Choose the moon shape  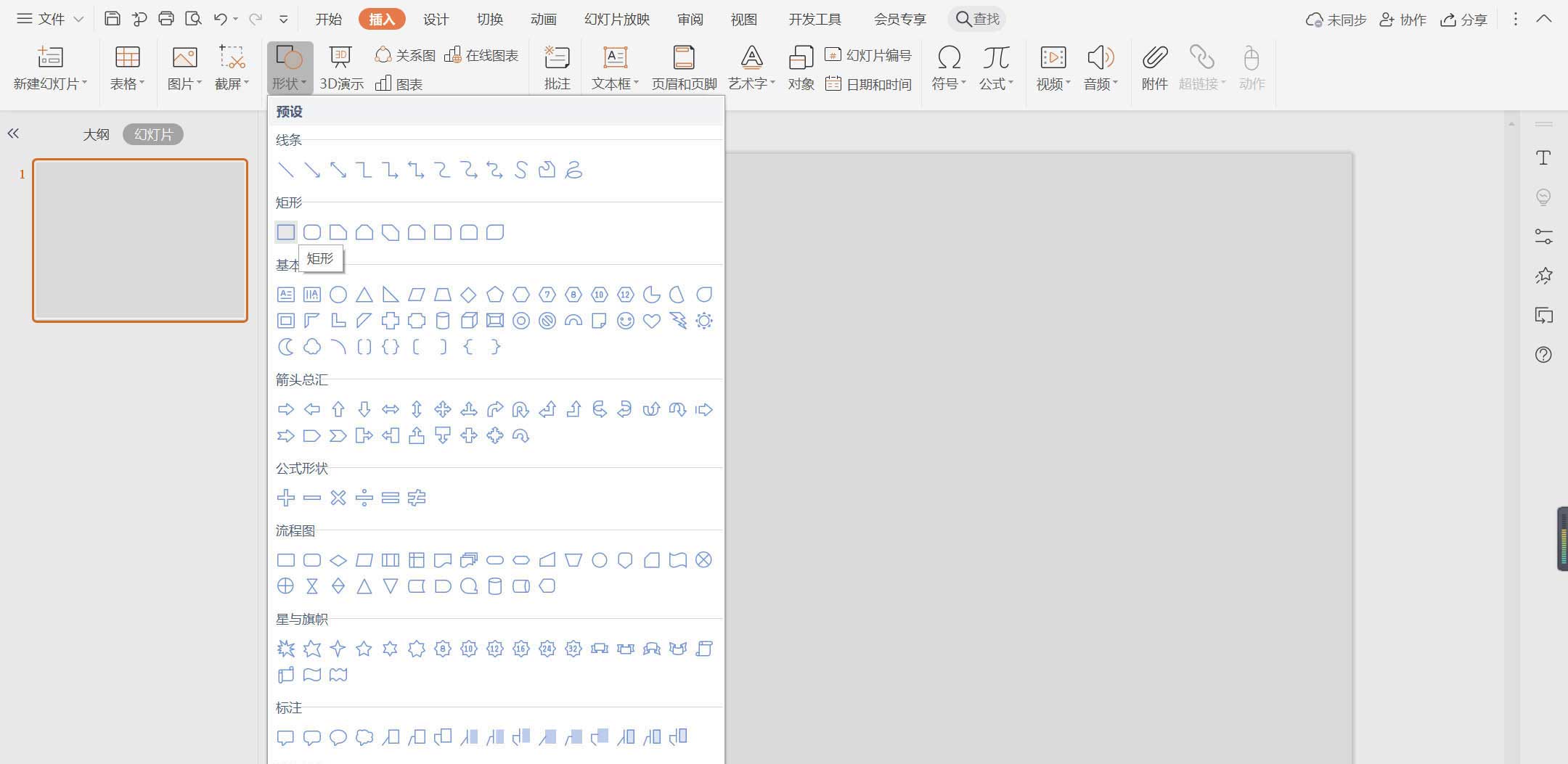click(286, 347)
